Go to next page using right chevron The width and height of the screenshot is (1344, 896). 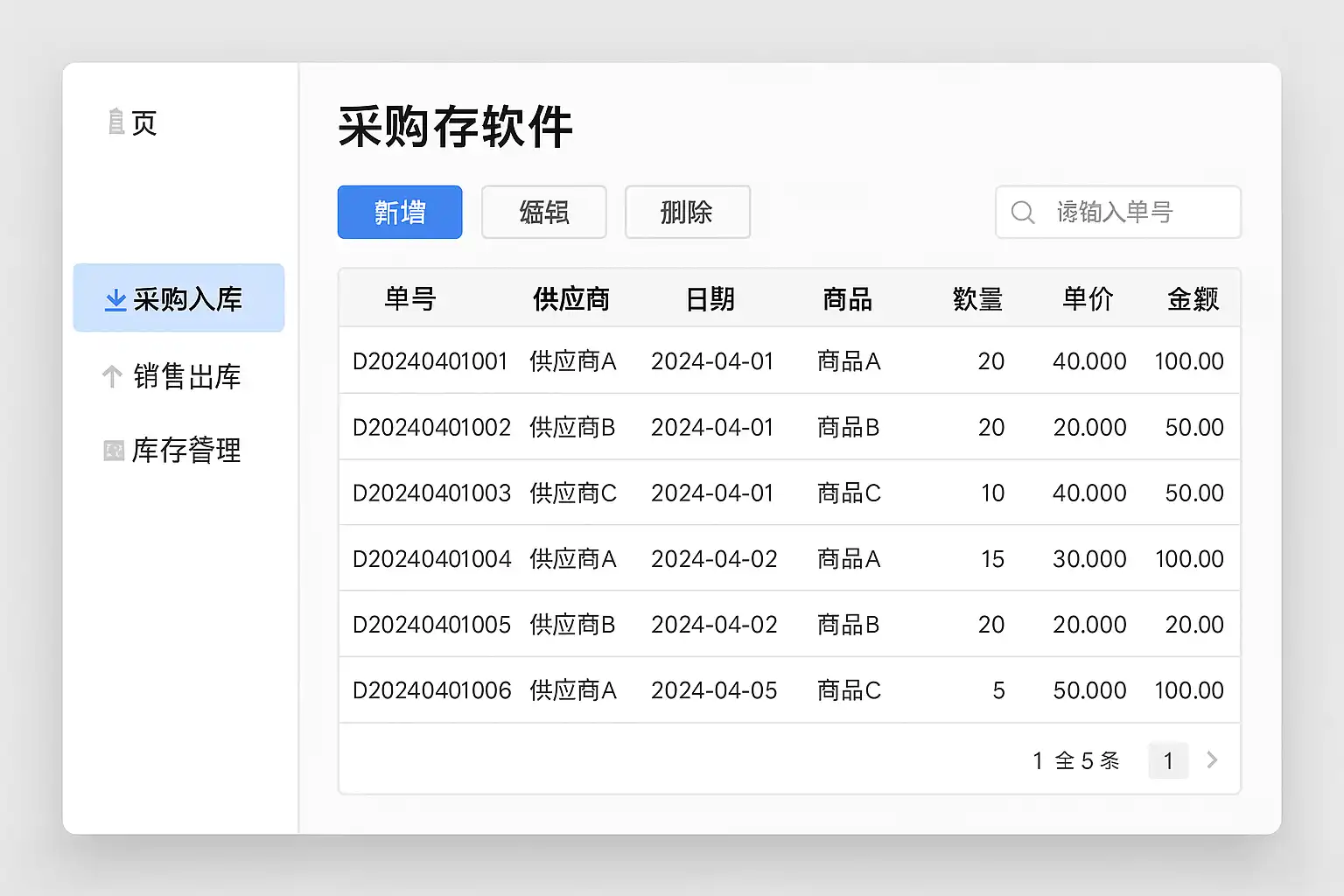(1212, 760)
